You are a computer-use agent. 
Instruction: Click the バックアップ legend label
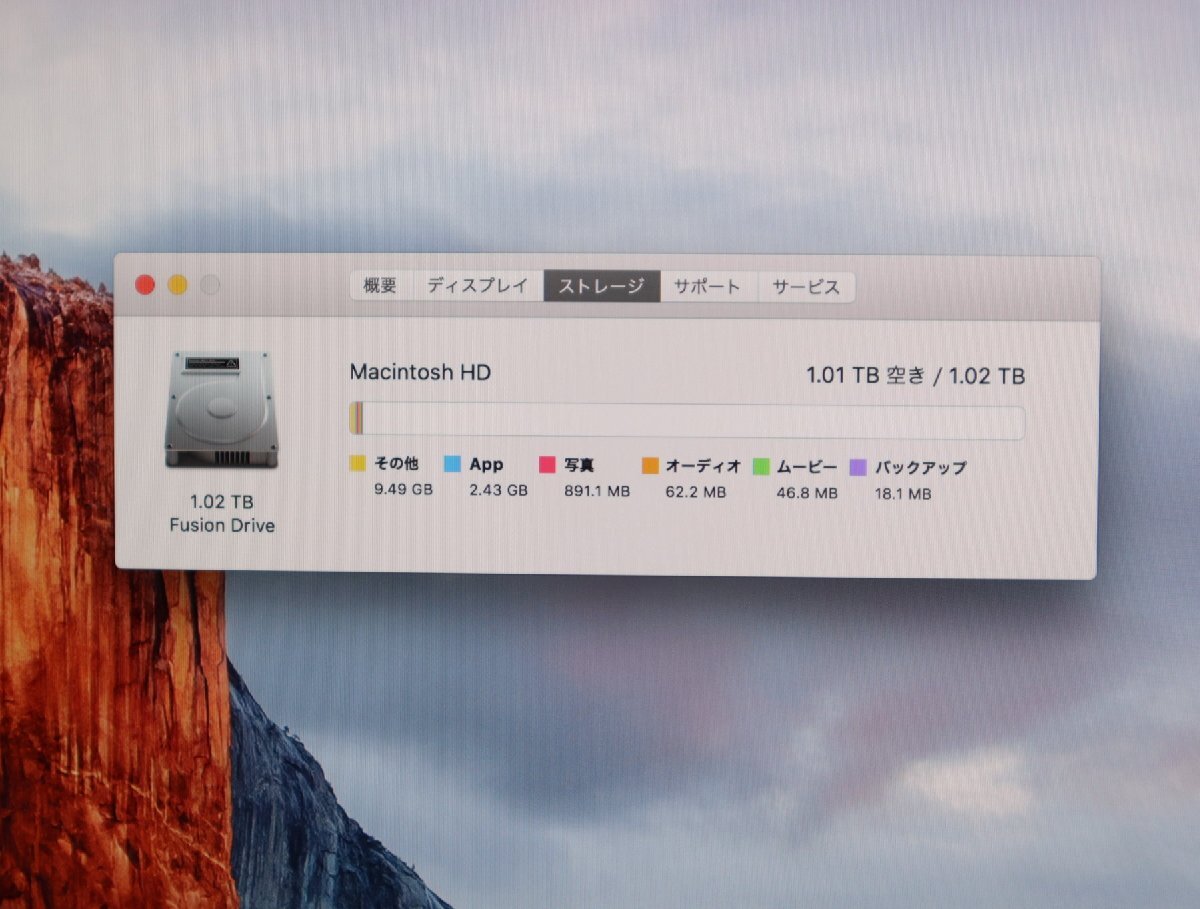click(921, 467)
